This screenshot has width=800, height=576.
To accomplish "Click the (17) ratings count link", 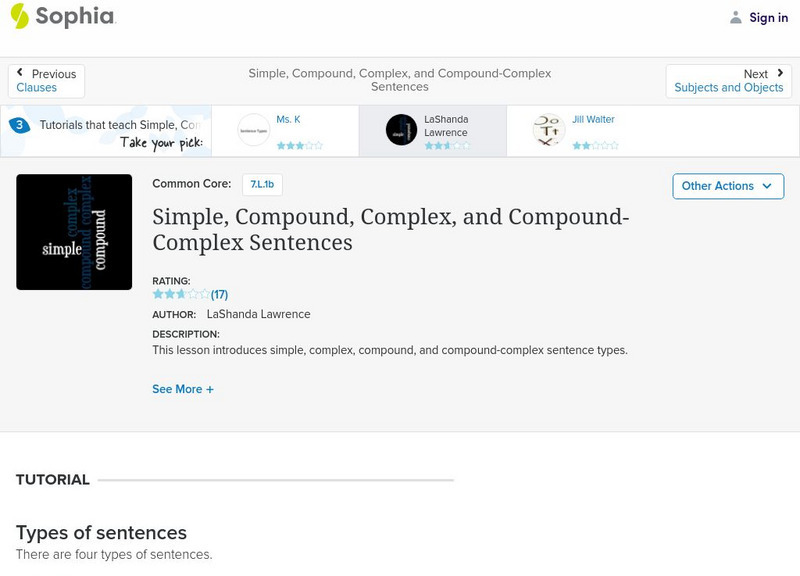I will point(219,294).
